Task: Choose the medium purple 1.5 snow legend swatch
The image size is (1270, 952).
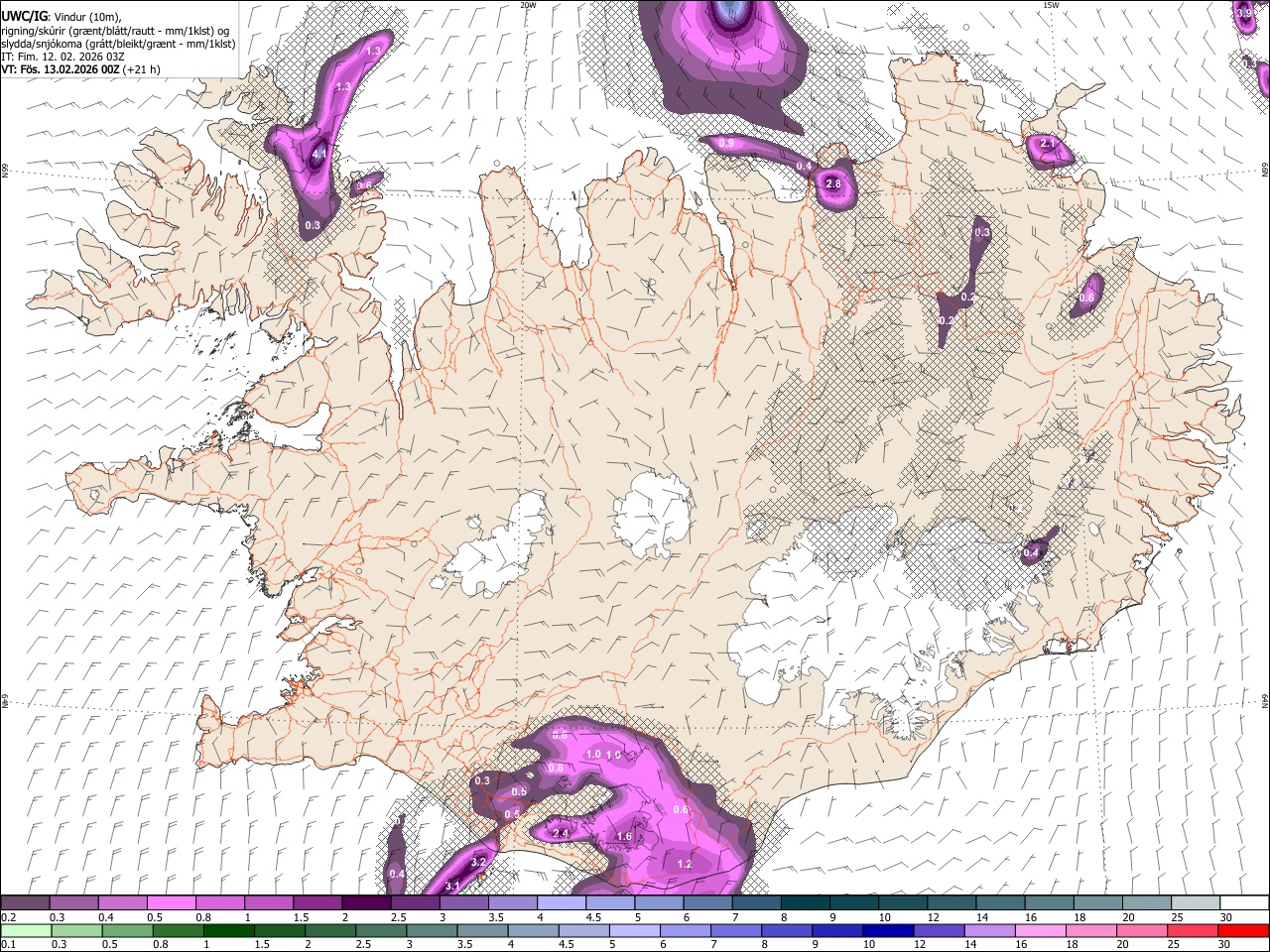Action: coord(317,902)
